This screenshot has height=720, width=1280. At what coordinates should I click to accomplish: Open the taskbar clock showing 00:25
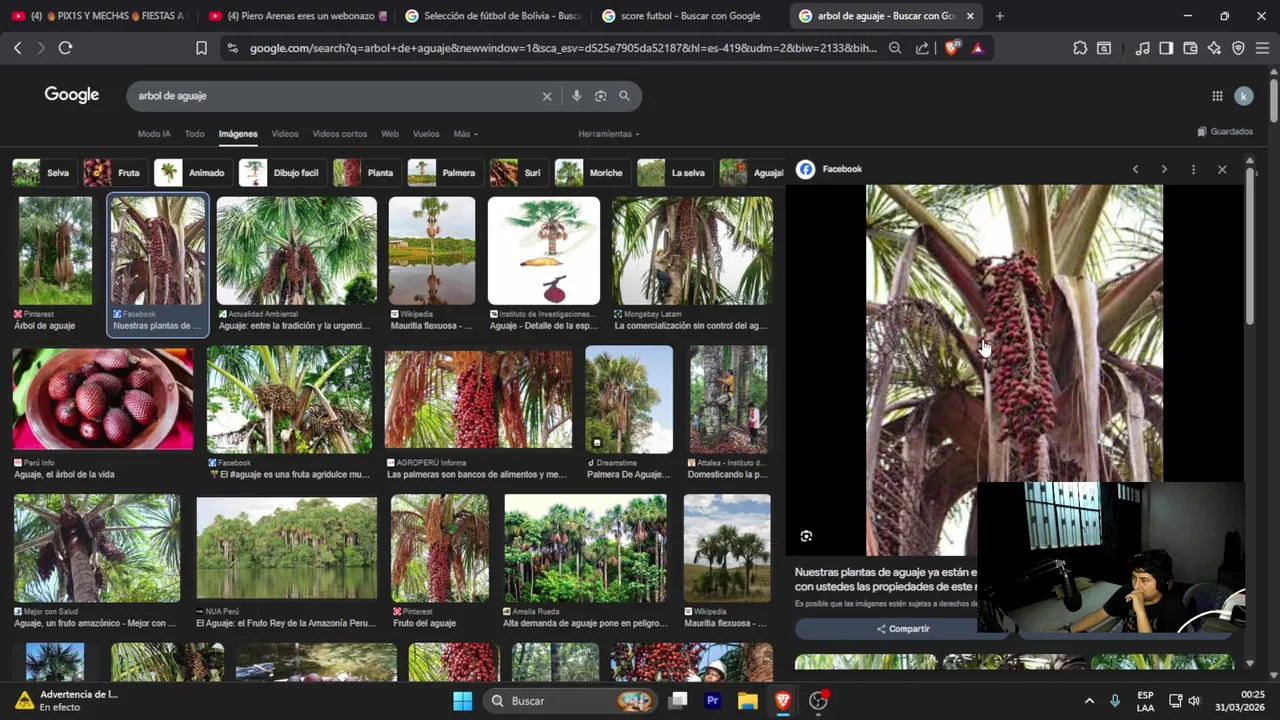pyautogui.click(x=1239, y=701)
